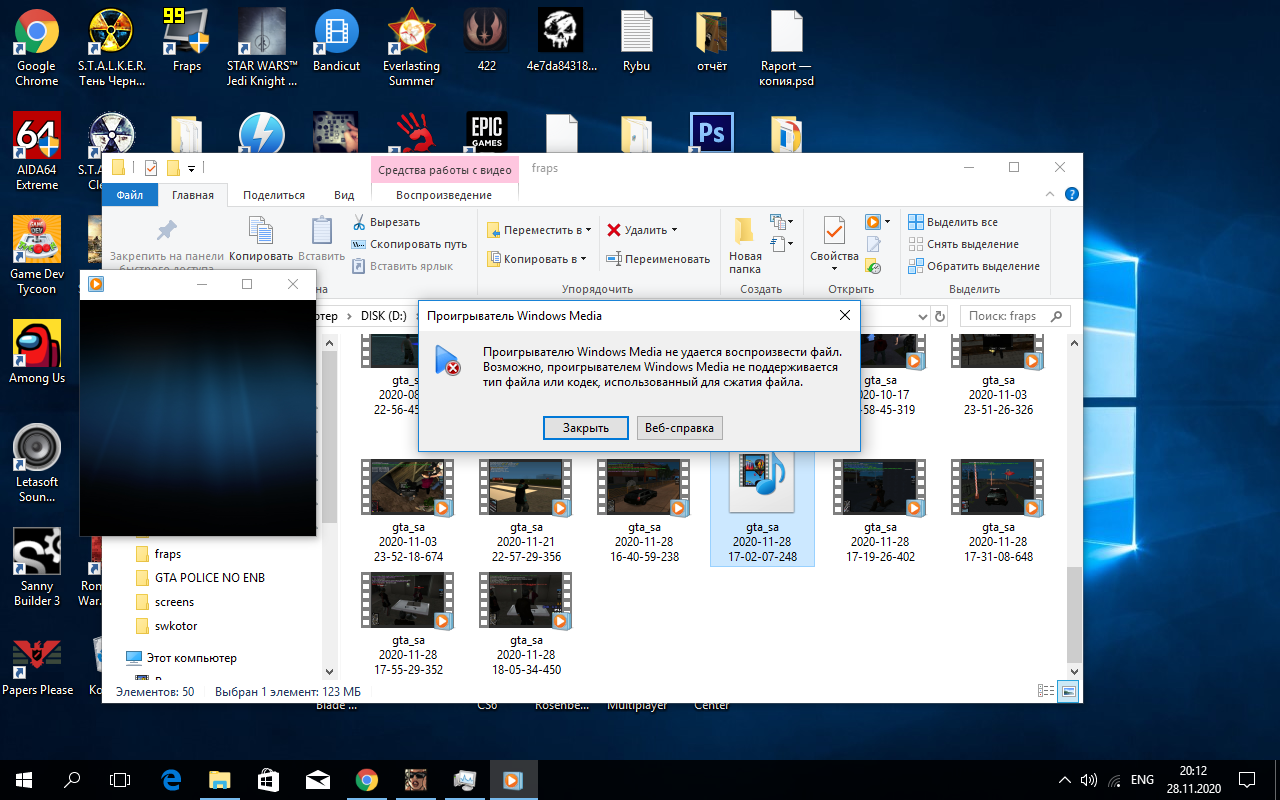Select the gta_sa 2020-11-28 17-02-07-248 file
1280x800 pixels.
(762, 509)
